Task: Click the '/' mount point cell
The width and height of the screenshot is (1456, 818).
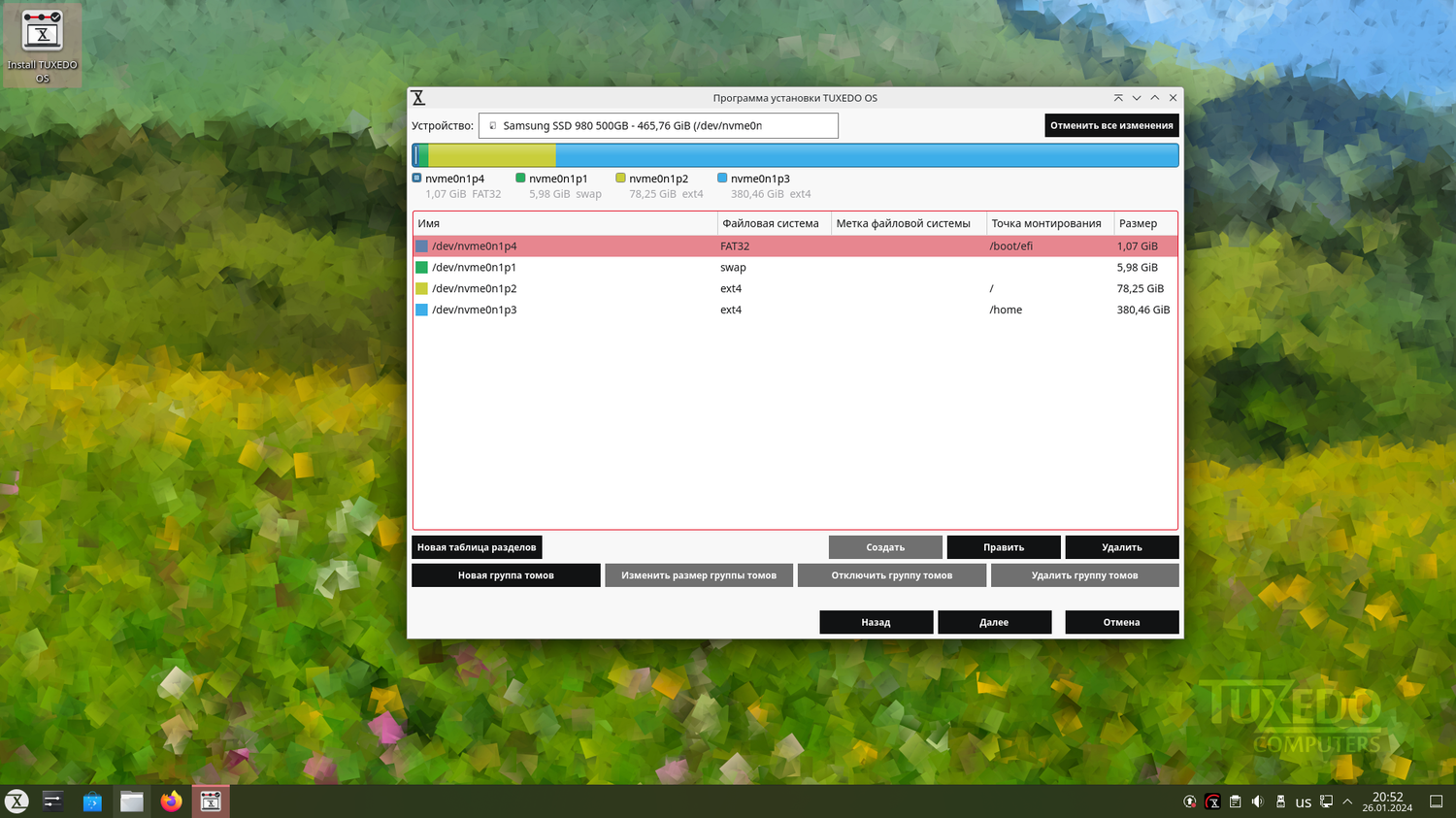Action: [991, 289]
